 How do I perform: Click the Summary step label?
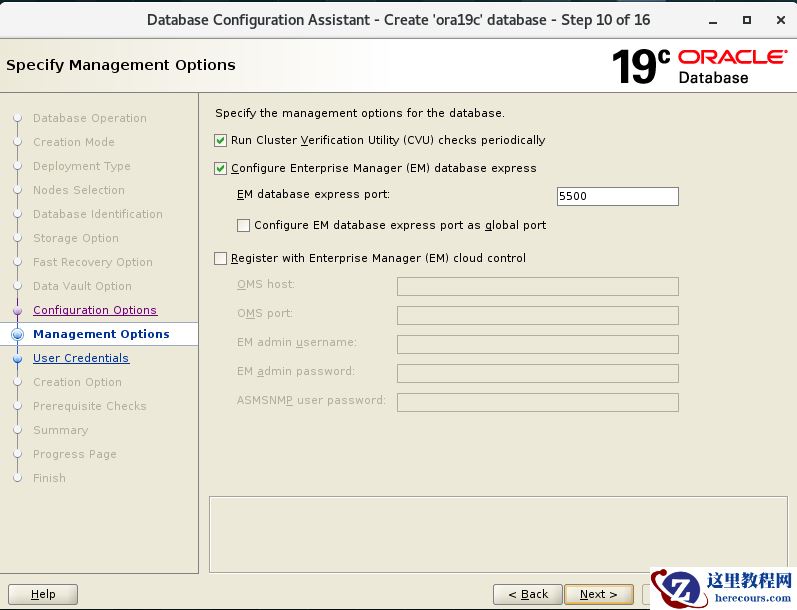tap(60, 430)
